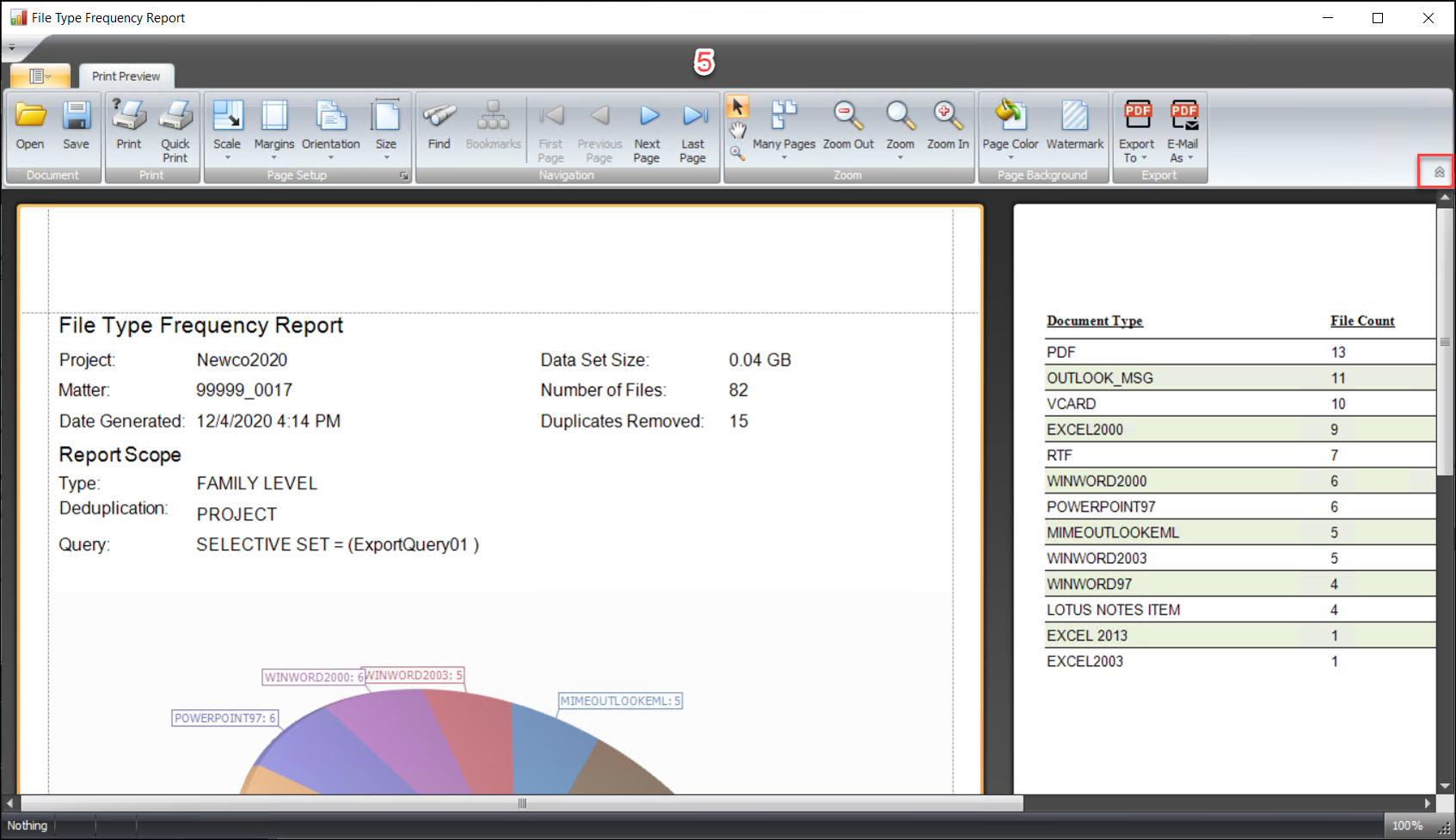Open the Margins dropdown
The width and height of the screenshot is (1456, 840).
click(x=274, y=130)
